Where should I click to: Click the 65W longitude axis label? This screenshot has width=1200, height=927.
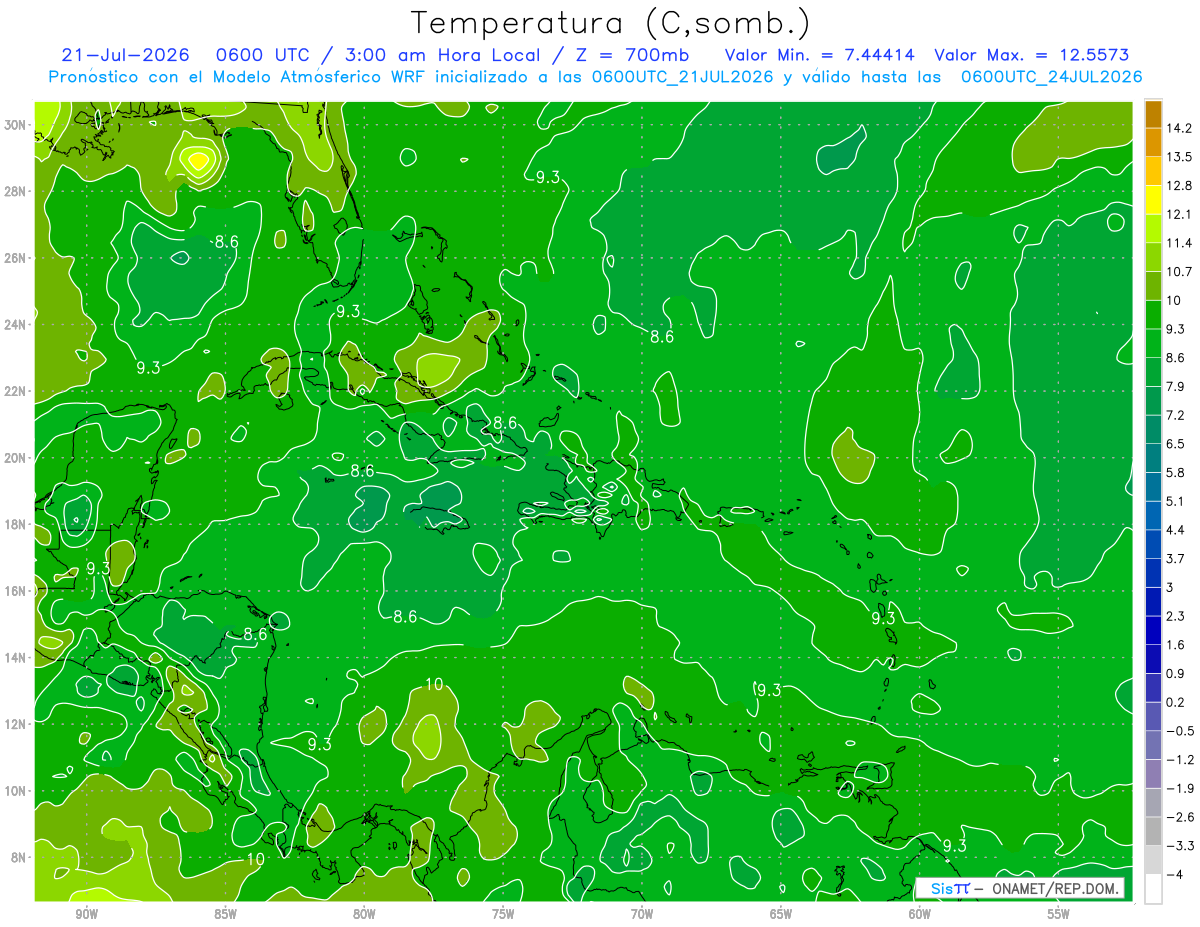pyautogui.click(x=781, y=914)
